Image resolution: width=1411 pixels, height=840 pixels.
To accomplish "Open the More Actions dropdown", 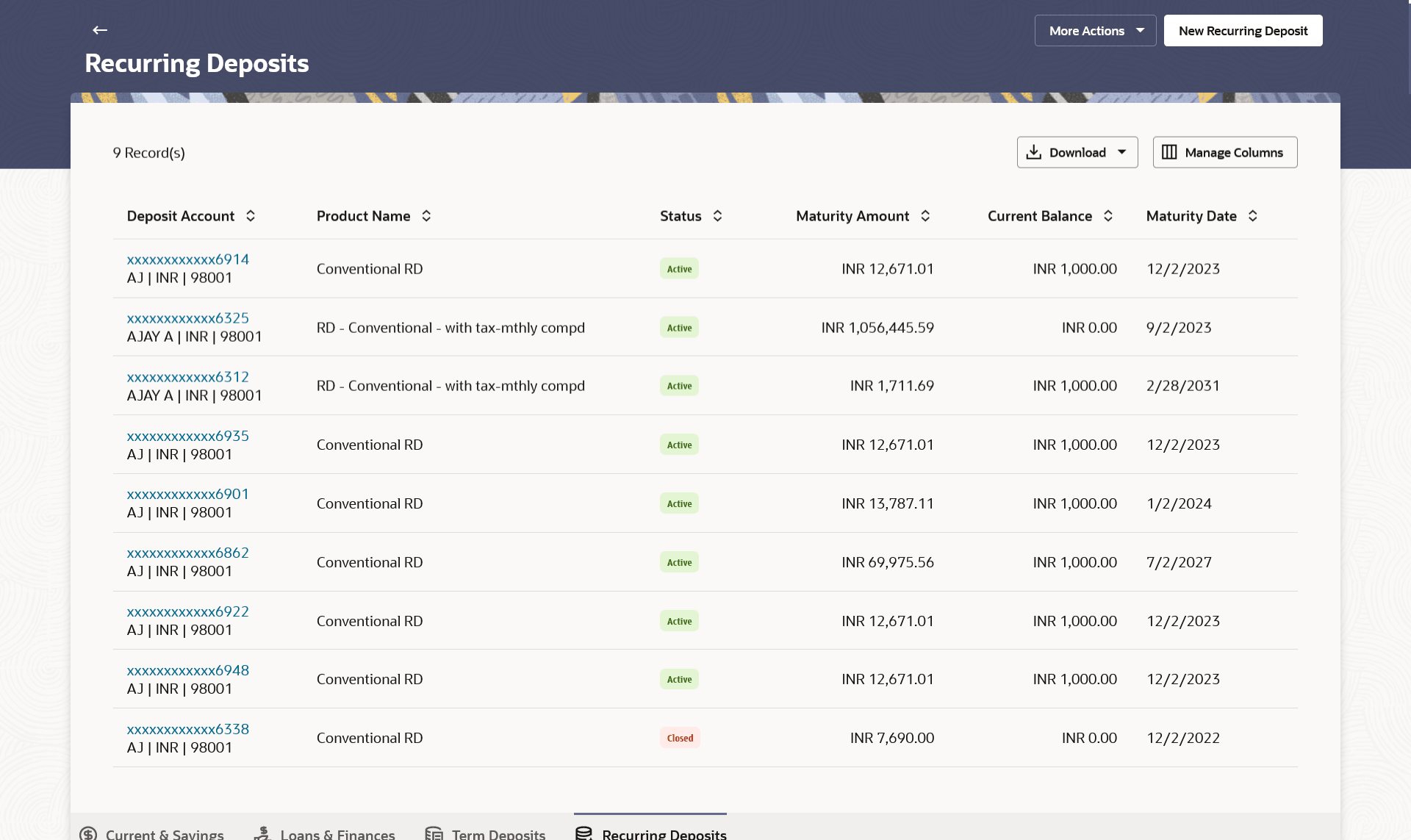I will (1095, 31).
